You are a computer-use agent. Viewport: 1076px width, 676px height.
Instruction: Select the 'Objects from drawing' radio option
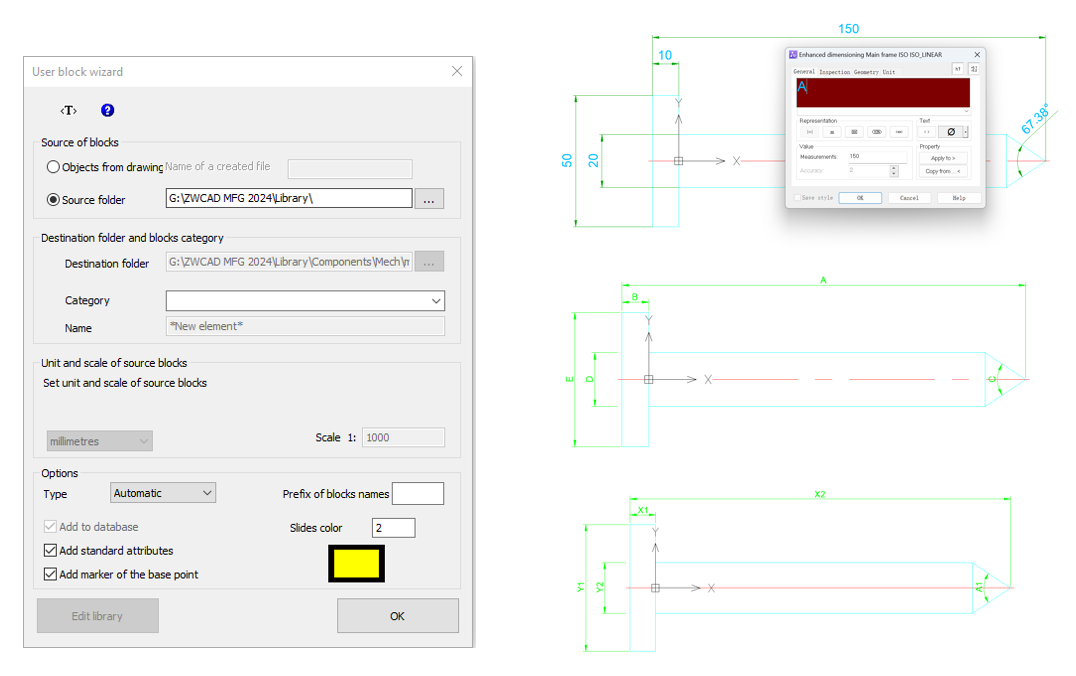click(x=53, y=167)
